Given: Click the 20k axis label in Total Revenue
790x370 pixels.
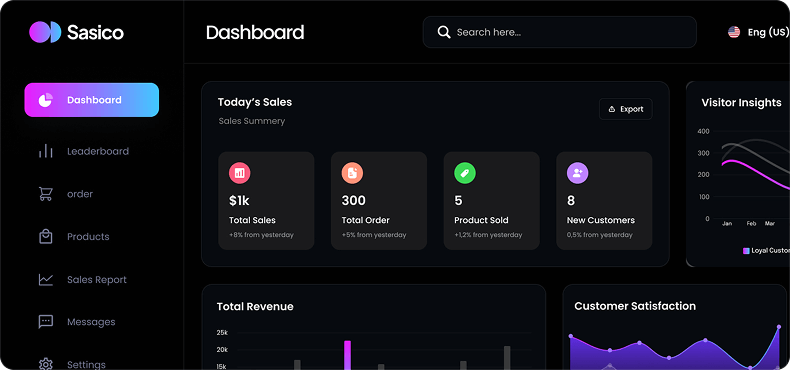Looking at the screenshot, I should (222, 350).
